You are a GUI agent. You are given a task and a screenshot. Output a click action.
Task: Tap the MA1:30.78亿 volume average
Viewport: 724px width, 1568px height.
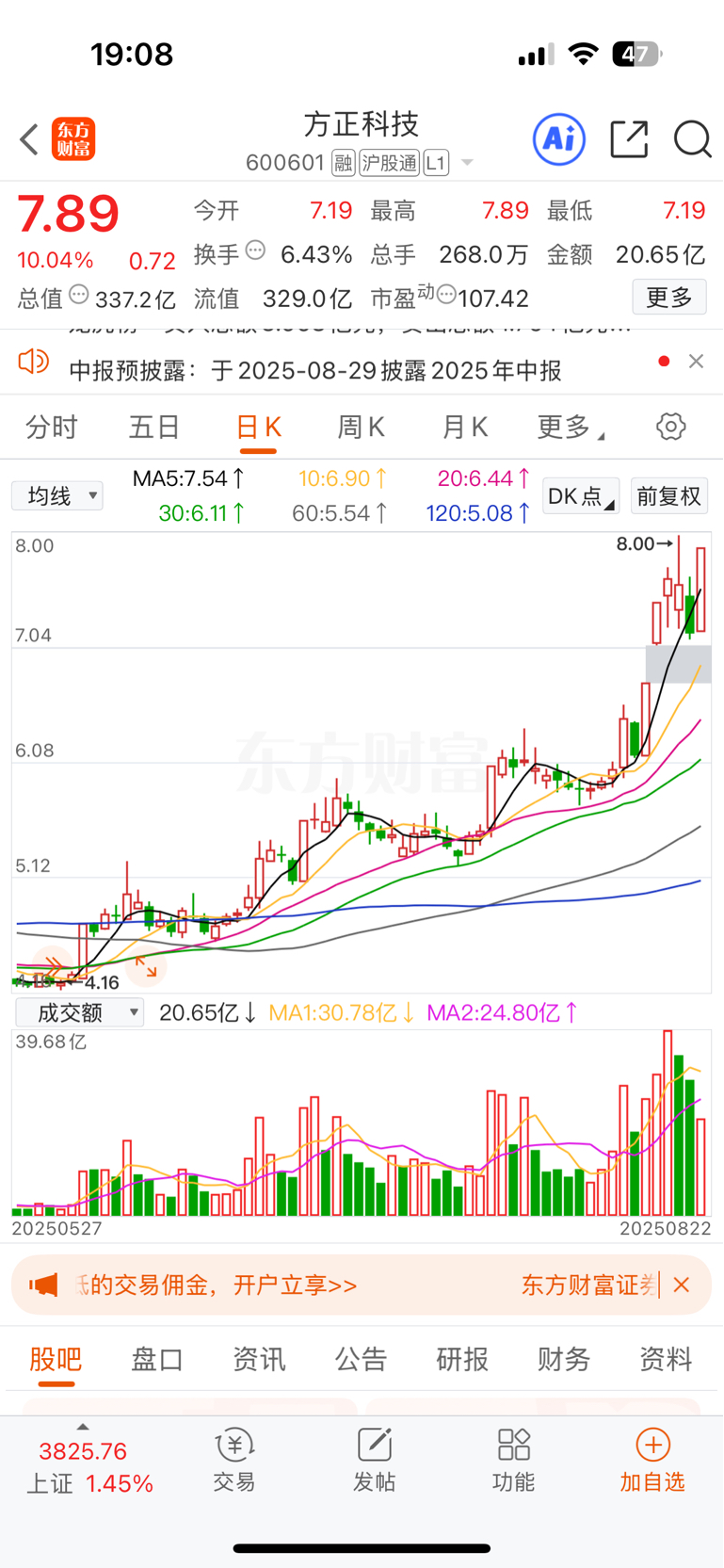tap(342, 1012)
